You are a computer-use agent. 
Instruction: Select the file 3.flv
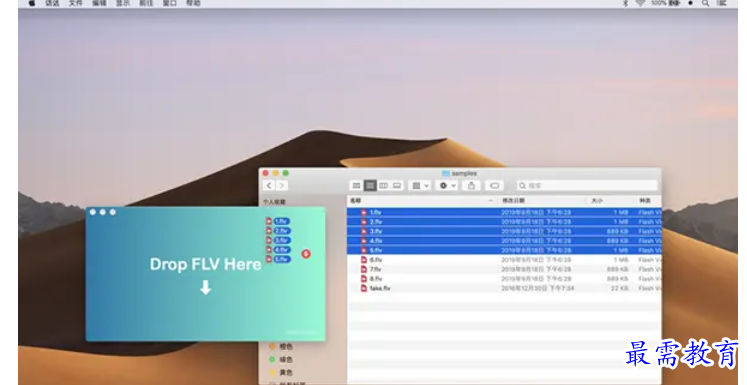(504, 231)
